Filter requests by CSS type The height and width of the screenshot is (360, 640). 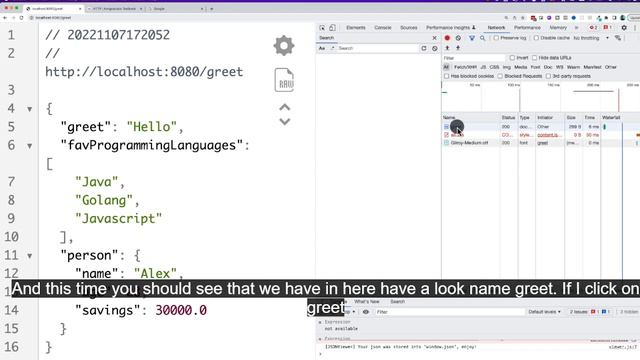point(494,67)
